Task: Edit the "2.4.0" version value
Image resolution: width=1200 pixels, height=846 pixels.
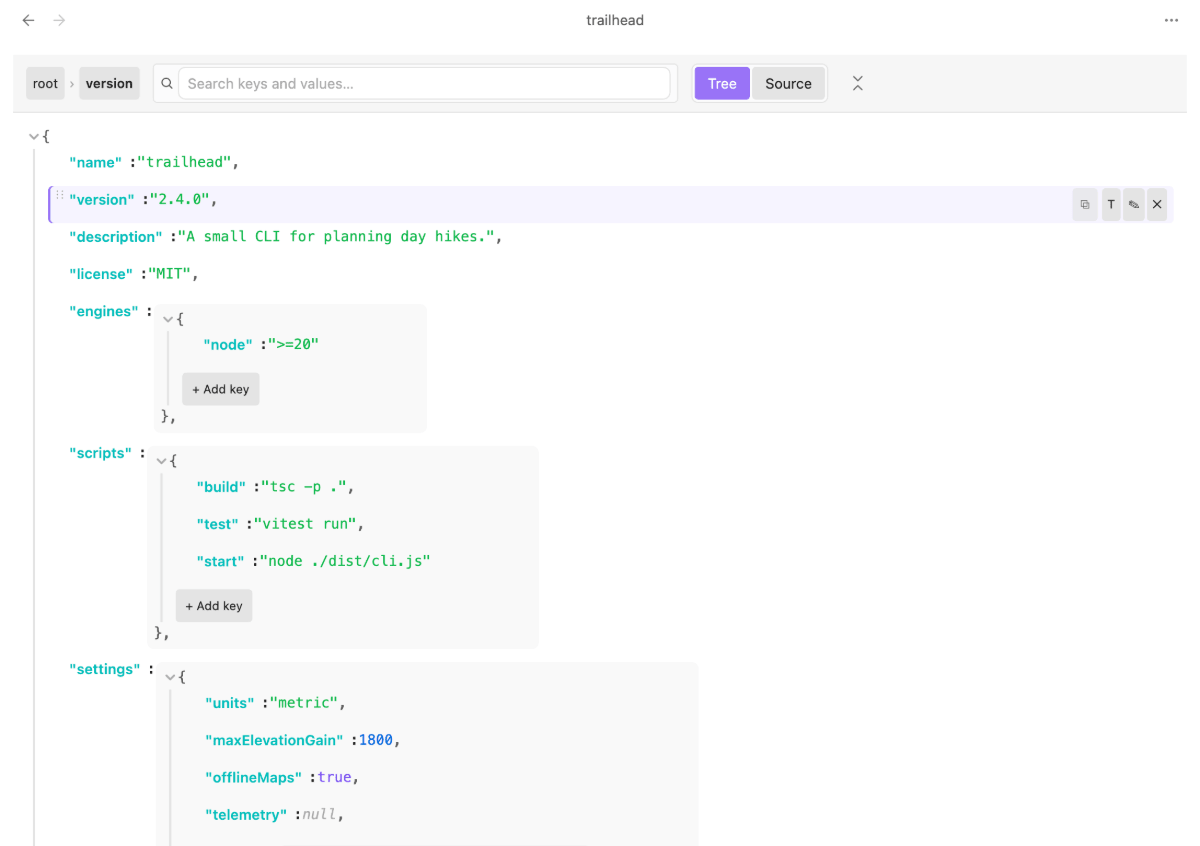Action: [x=180, y=200]
